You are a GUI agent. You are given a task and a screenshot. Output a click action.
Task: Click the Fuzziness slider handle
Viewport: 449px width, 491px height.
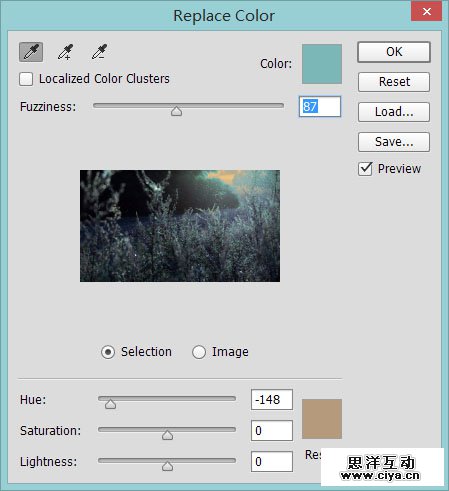(176, 111)
